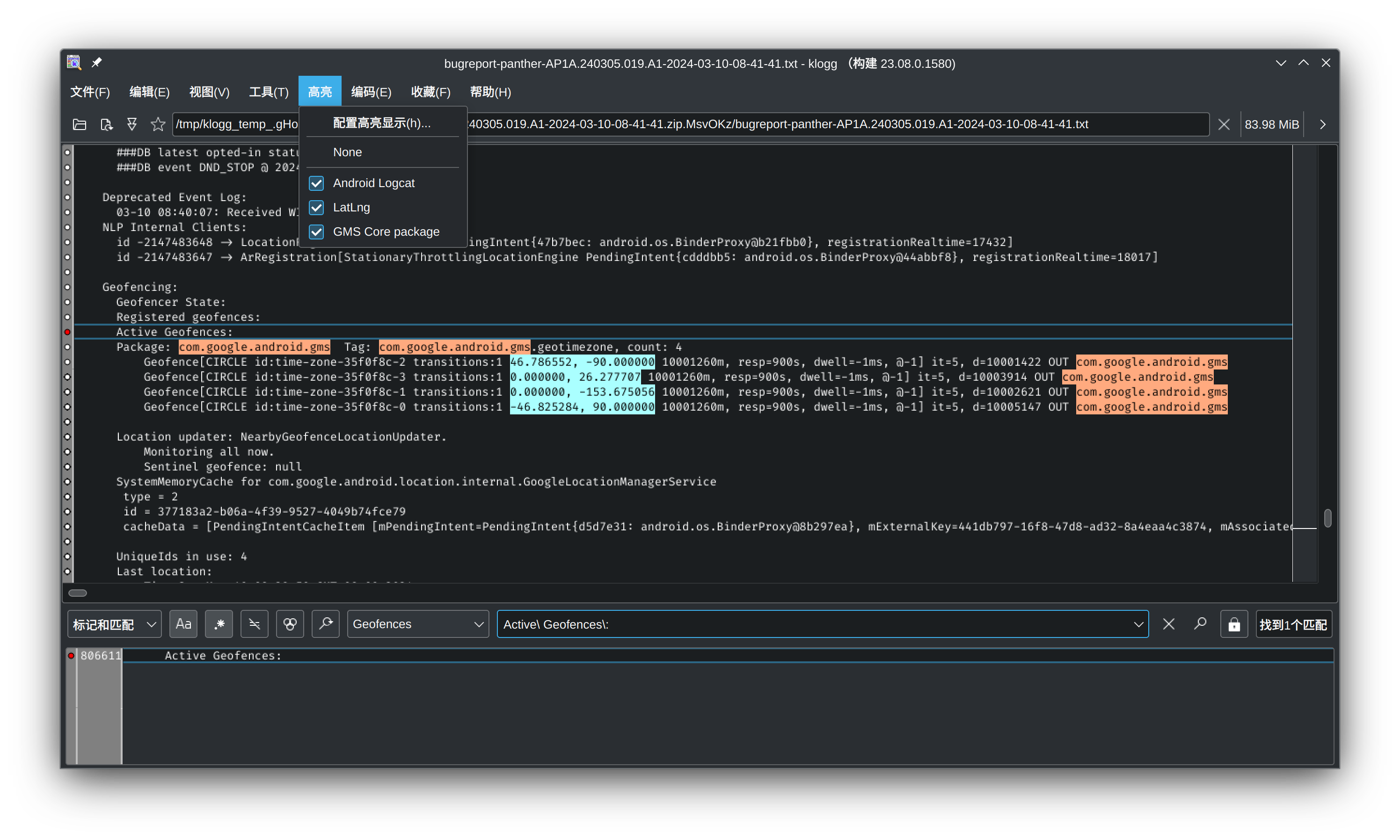
Task: Toggle auto-refresh search icon
Action: (326, 624)
